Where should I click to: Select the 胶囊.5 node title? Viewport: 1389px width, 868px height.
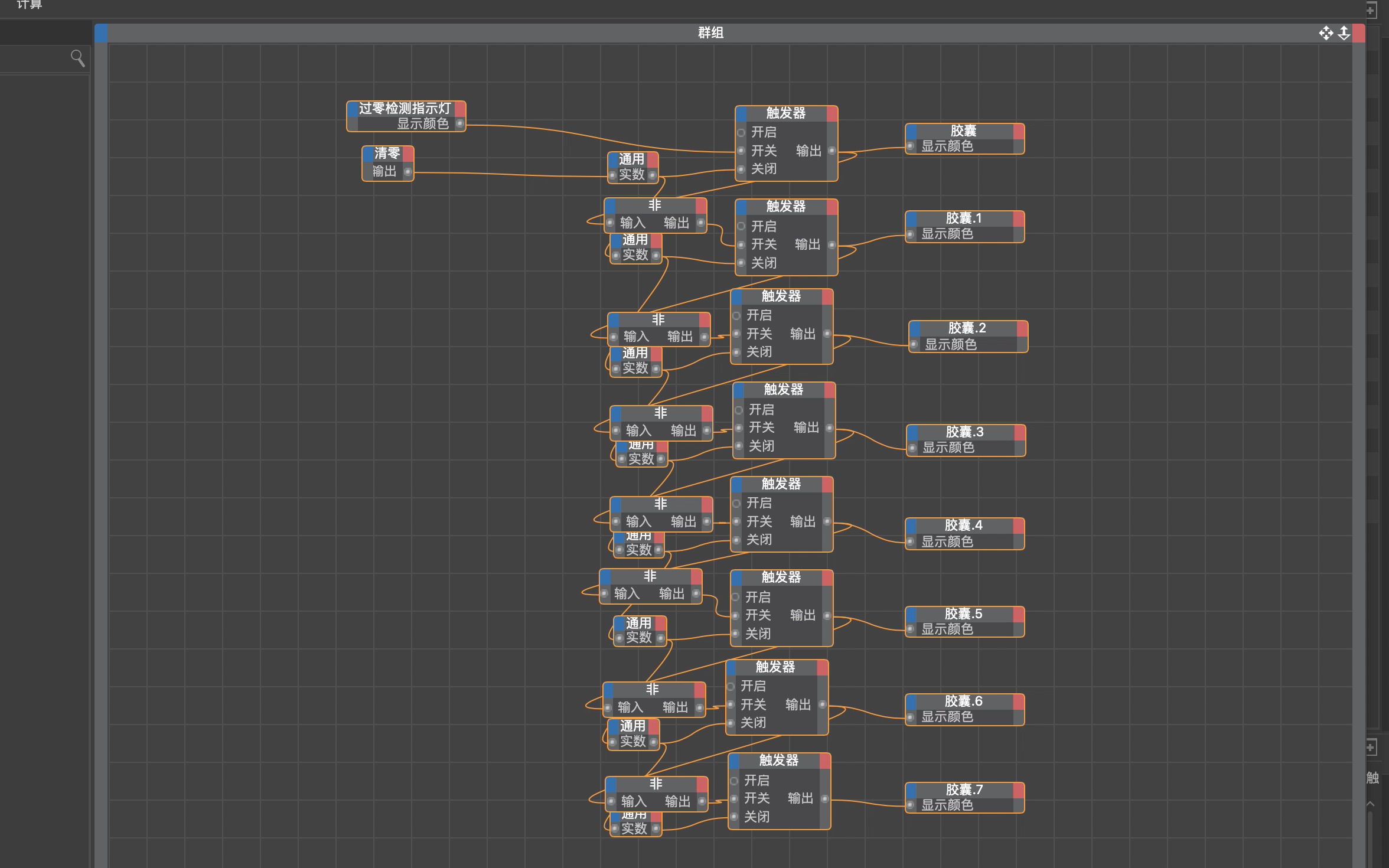click(x=963, y=614)
